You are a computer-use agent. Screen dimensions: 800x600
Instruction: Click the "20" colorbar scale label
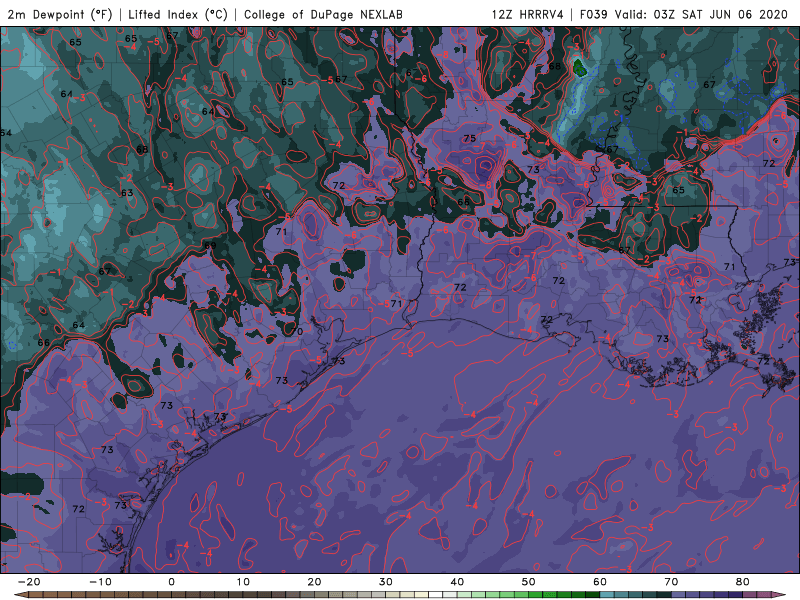pyautogui.click(x=314, y=582)
